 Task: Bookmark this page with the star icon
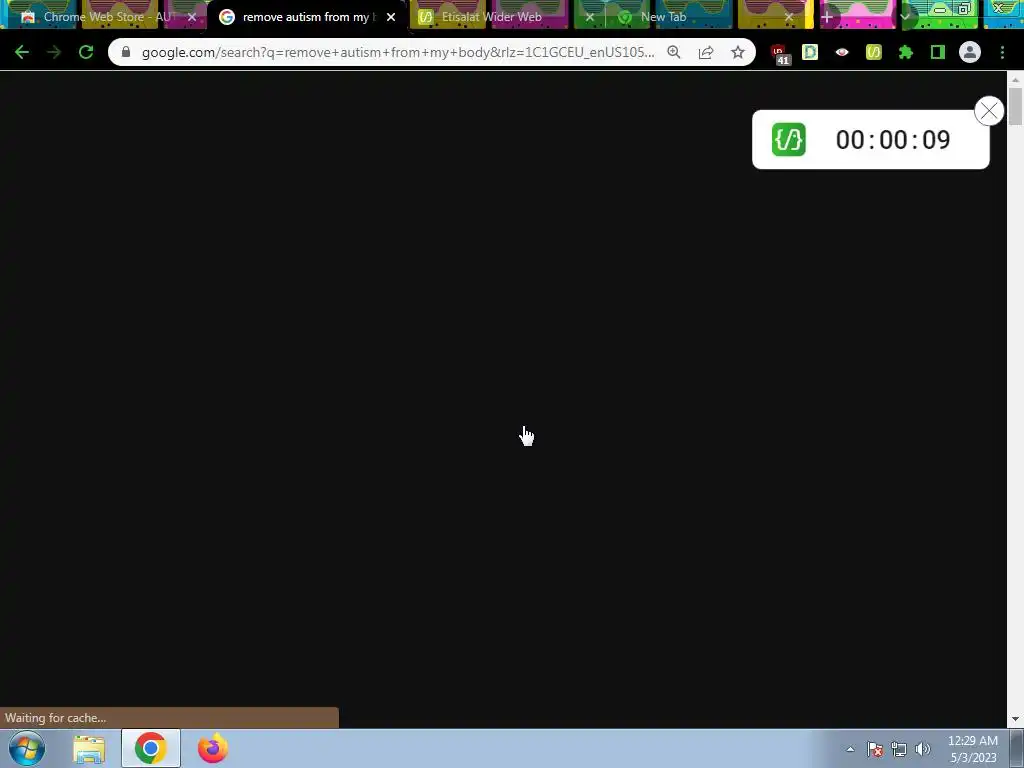[x=738, y=52]
